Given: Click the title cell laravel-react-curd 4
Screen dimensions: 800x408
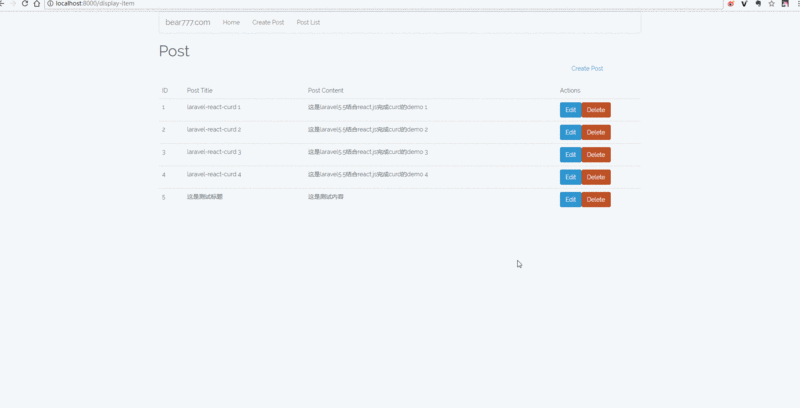Looking at the screenshot, I should pyautogui.click(x=214, y=174).
